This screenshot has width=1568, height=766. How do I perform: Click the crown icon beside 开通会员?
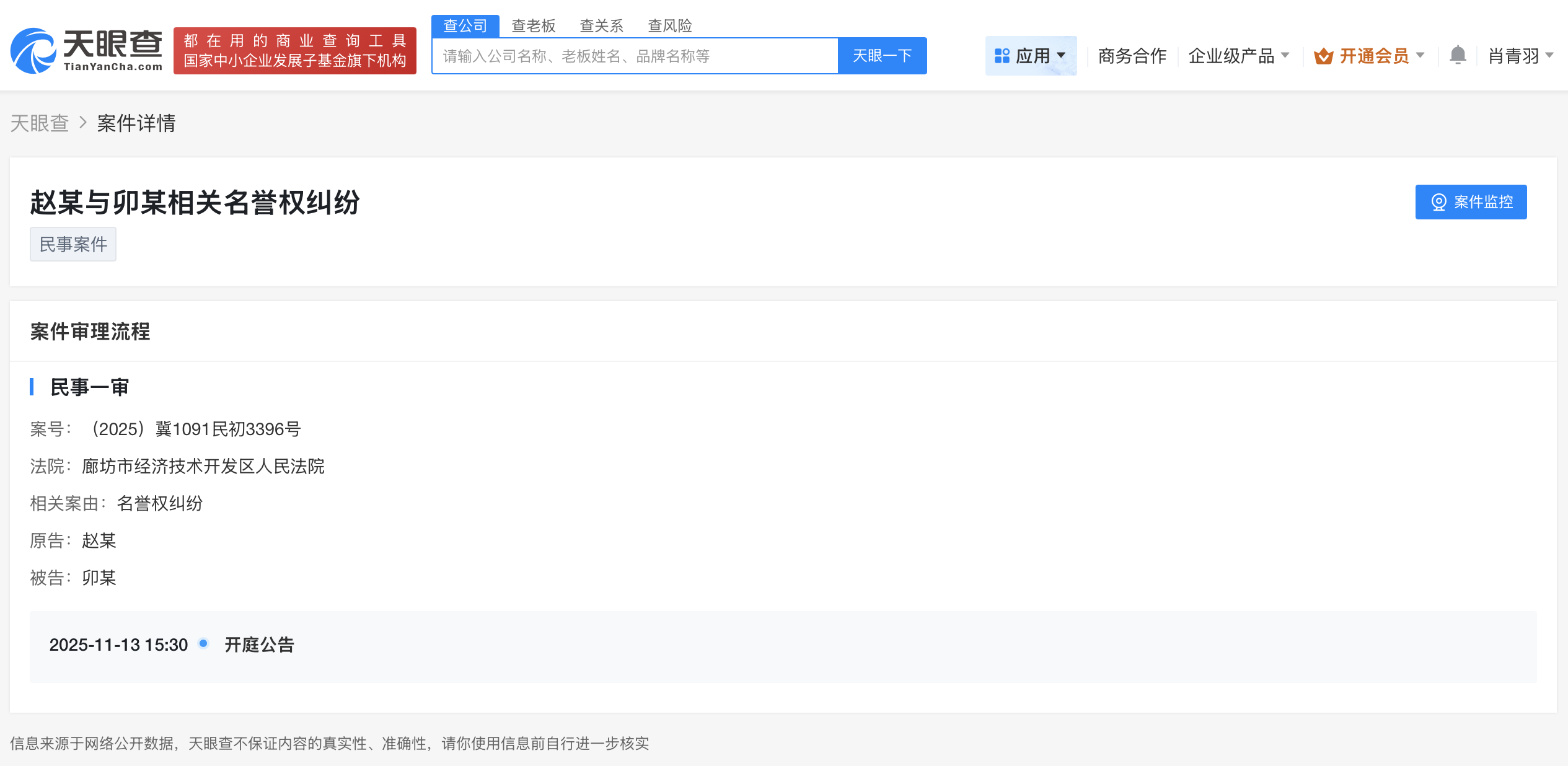[x=1323, y=55]
